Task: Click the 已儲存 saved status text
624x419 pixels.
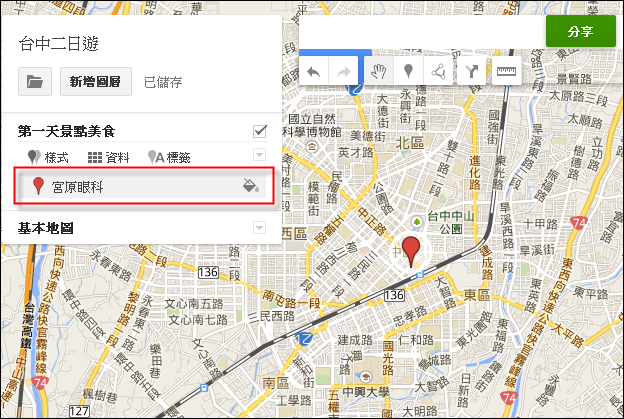Action: coord(163,82)
